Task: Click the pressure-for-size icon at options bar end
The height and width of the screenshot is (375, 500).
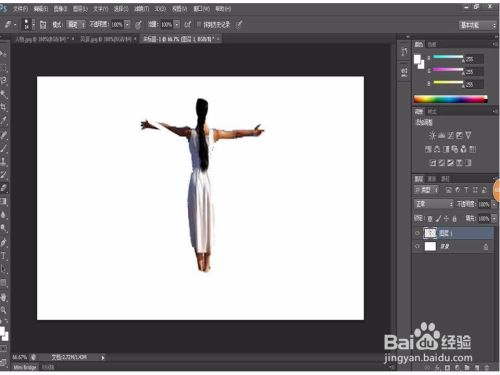Action: point(239,24)
